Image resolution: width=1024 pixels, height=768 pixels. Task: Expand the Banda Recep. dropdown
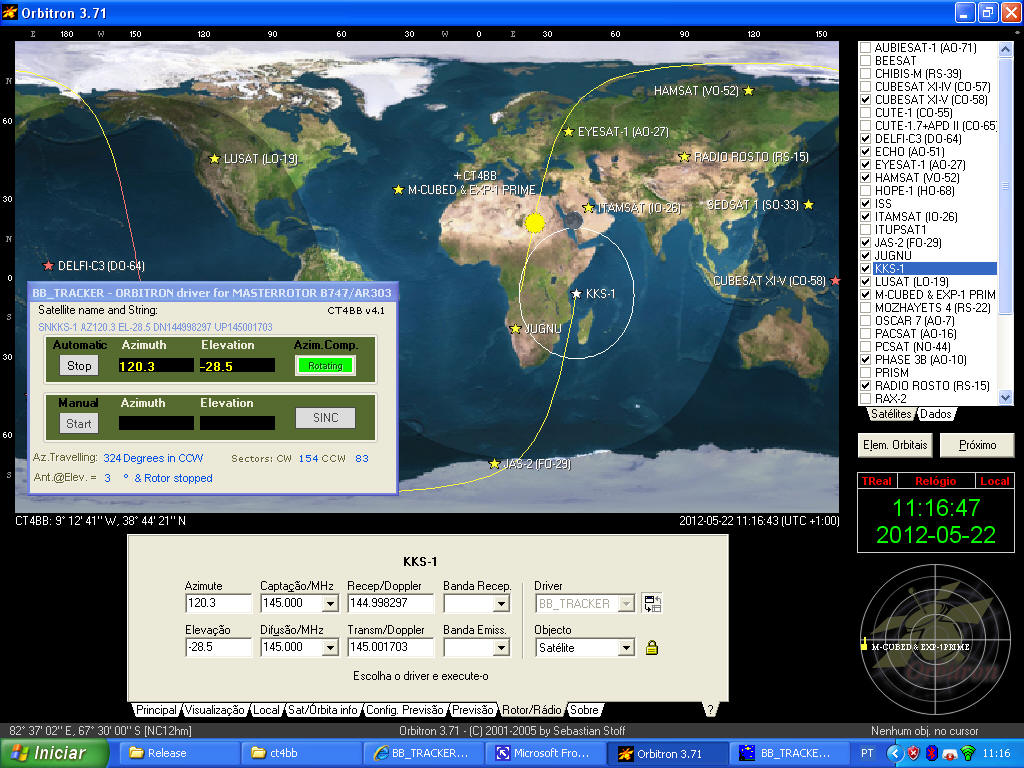[x=502, y=603]
